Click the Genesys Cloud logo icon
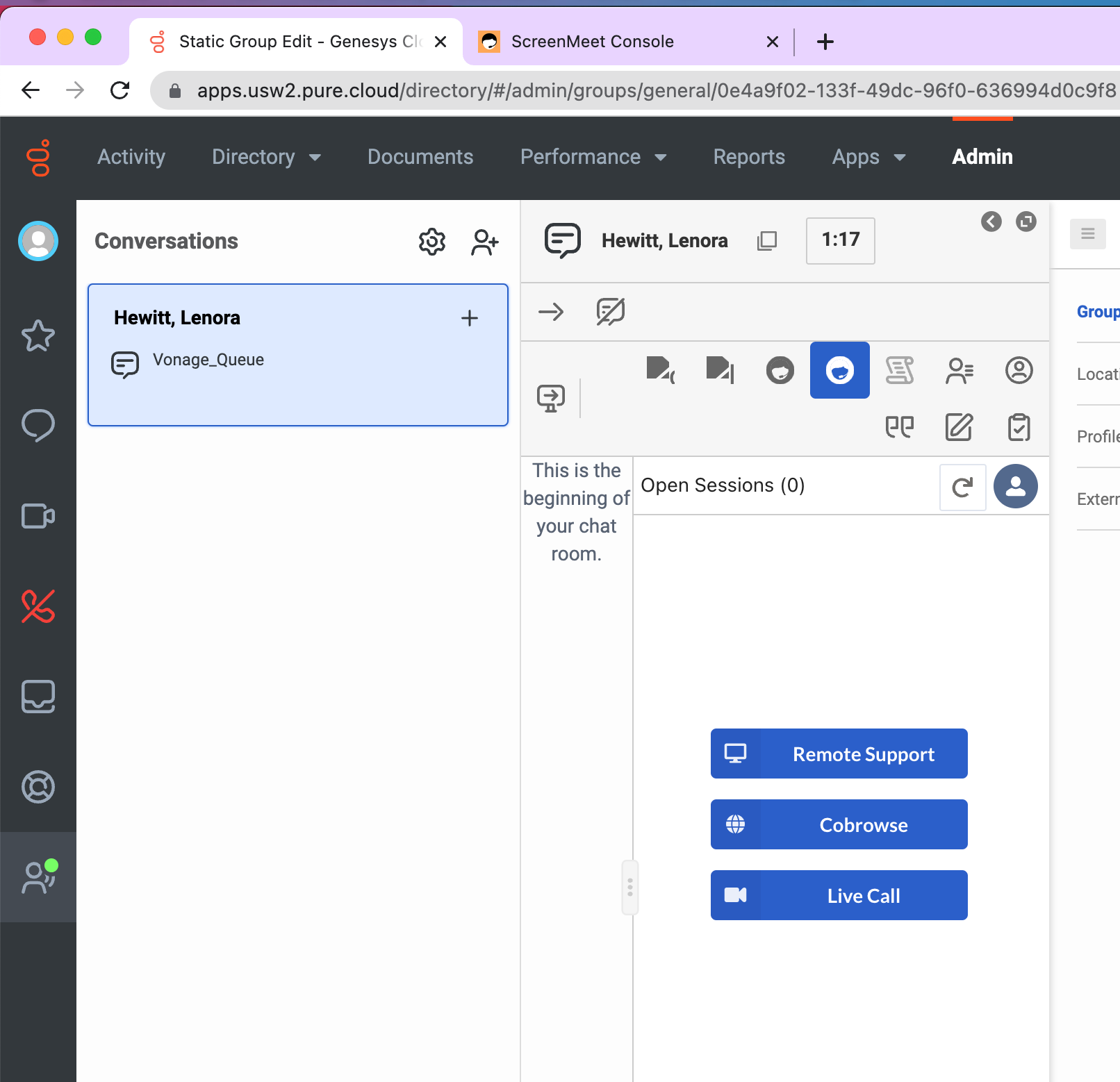Screen dimensions: 1120x1082 tap(38, 158)
